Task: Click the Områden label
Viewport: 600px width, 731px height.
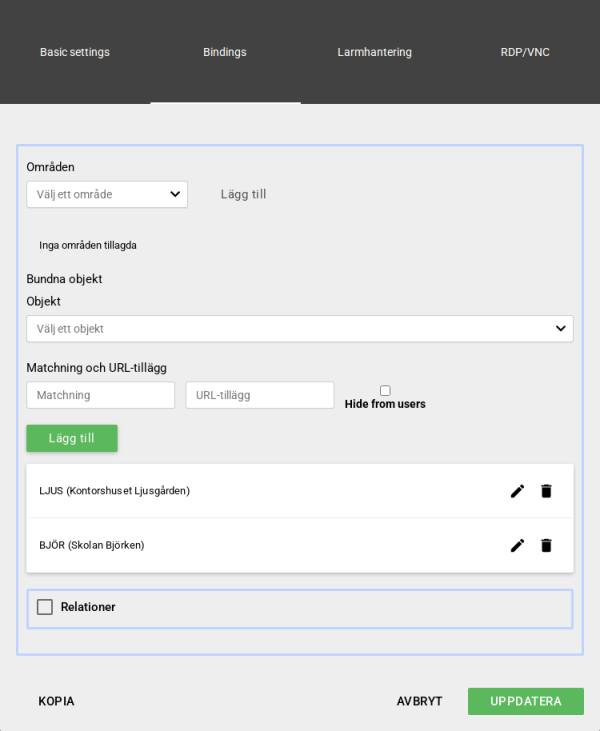Action: (x=50, y=167)
